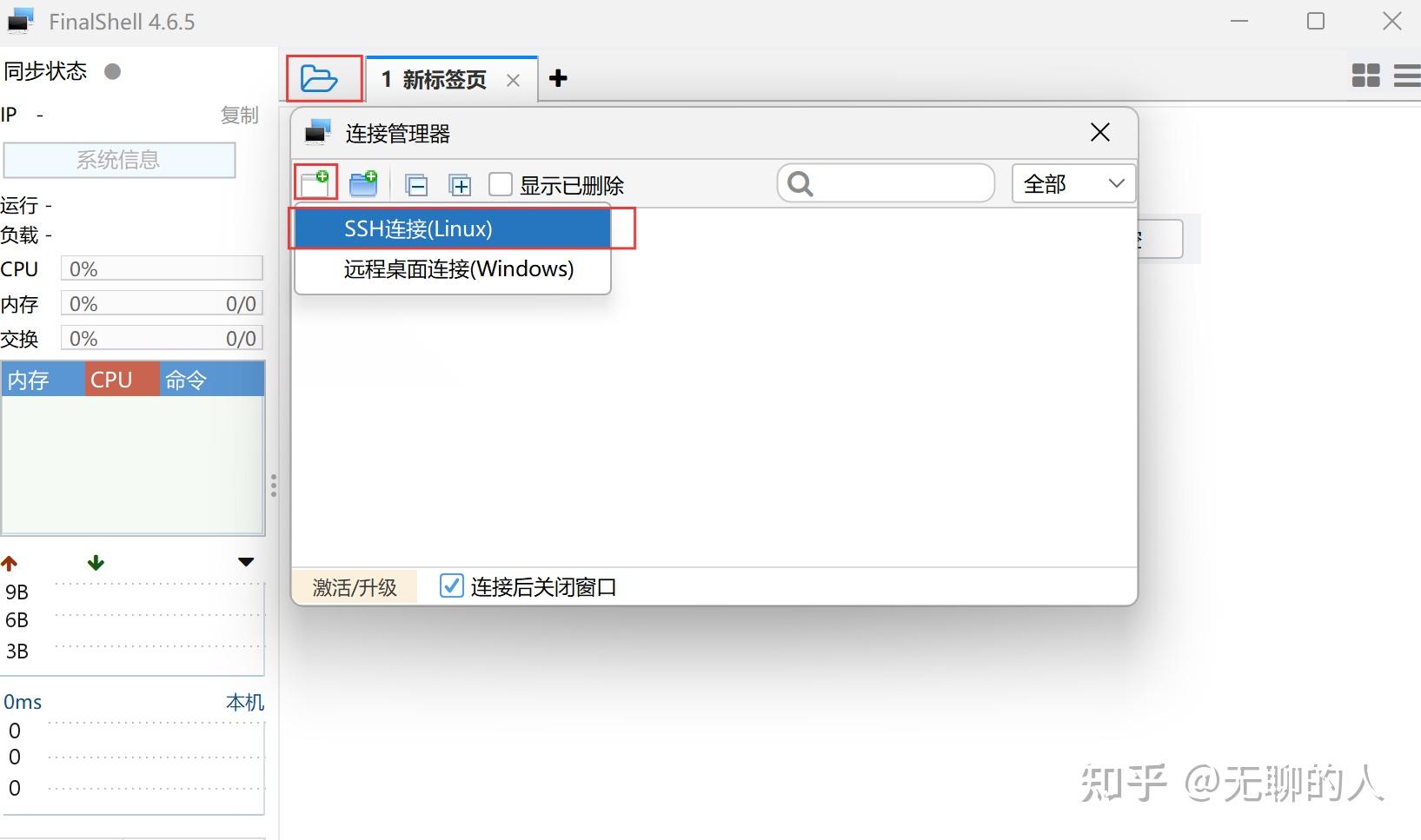The image size is (1421, 840).
Task: Expand all with the plus box icon
Action: 460,185
